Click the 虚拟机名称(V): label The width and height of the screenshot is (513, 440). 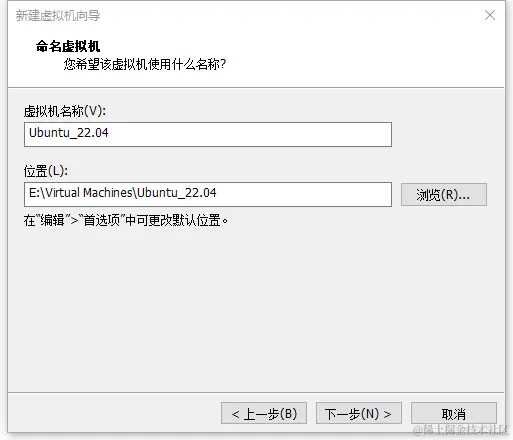pyautogui.click(x=65, y=111)
